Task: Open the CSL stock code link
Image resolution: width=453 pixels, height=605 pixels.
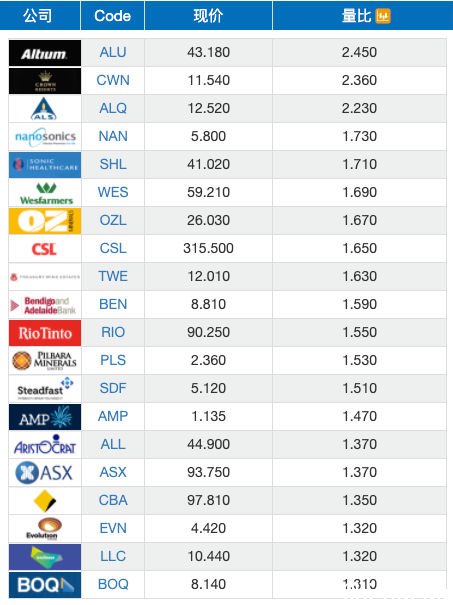Action: 113,248
